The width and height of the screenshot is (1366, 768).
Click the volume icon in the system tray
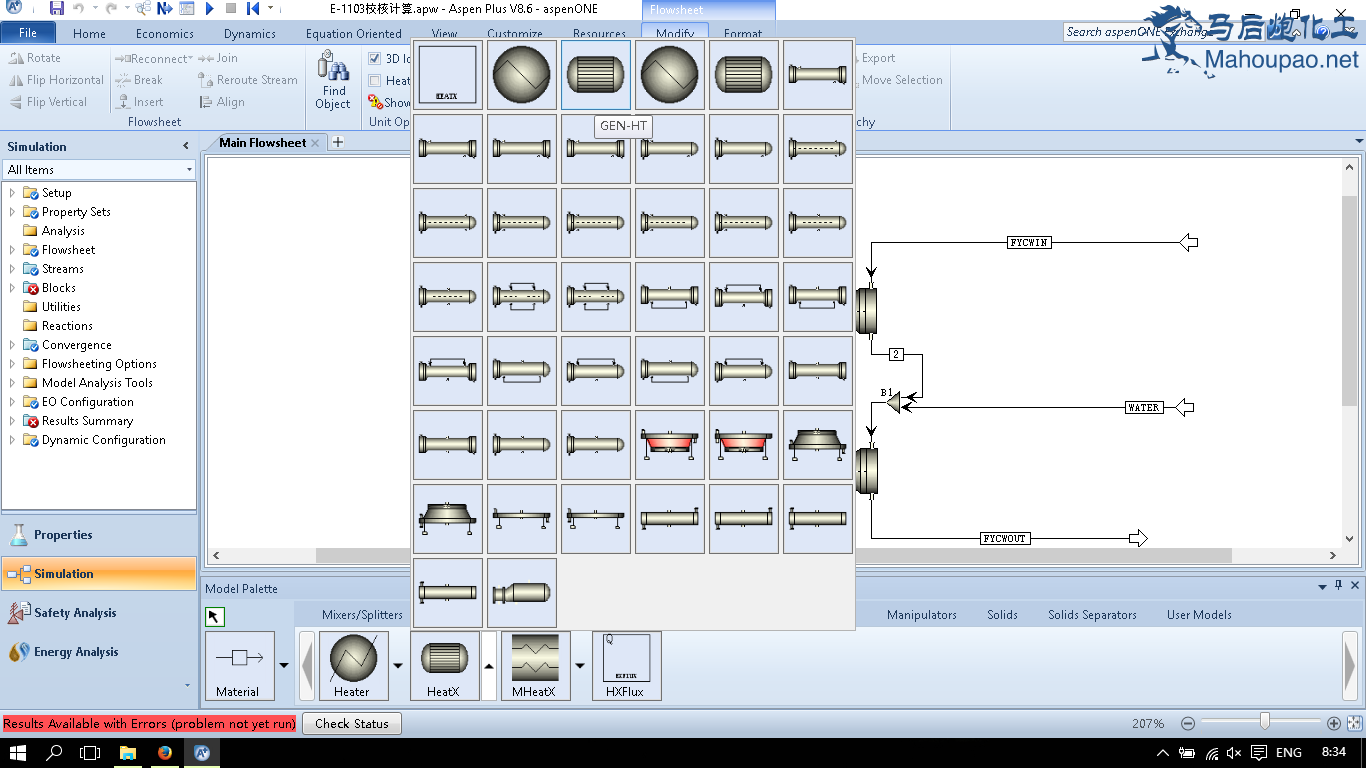pyautogui.click(x=1234, y=753)
